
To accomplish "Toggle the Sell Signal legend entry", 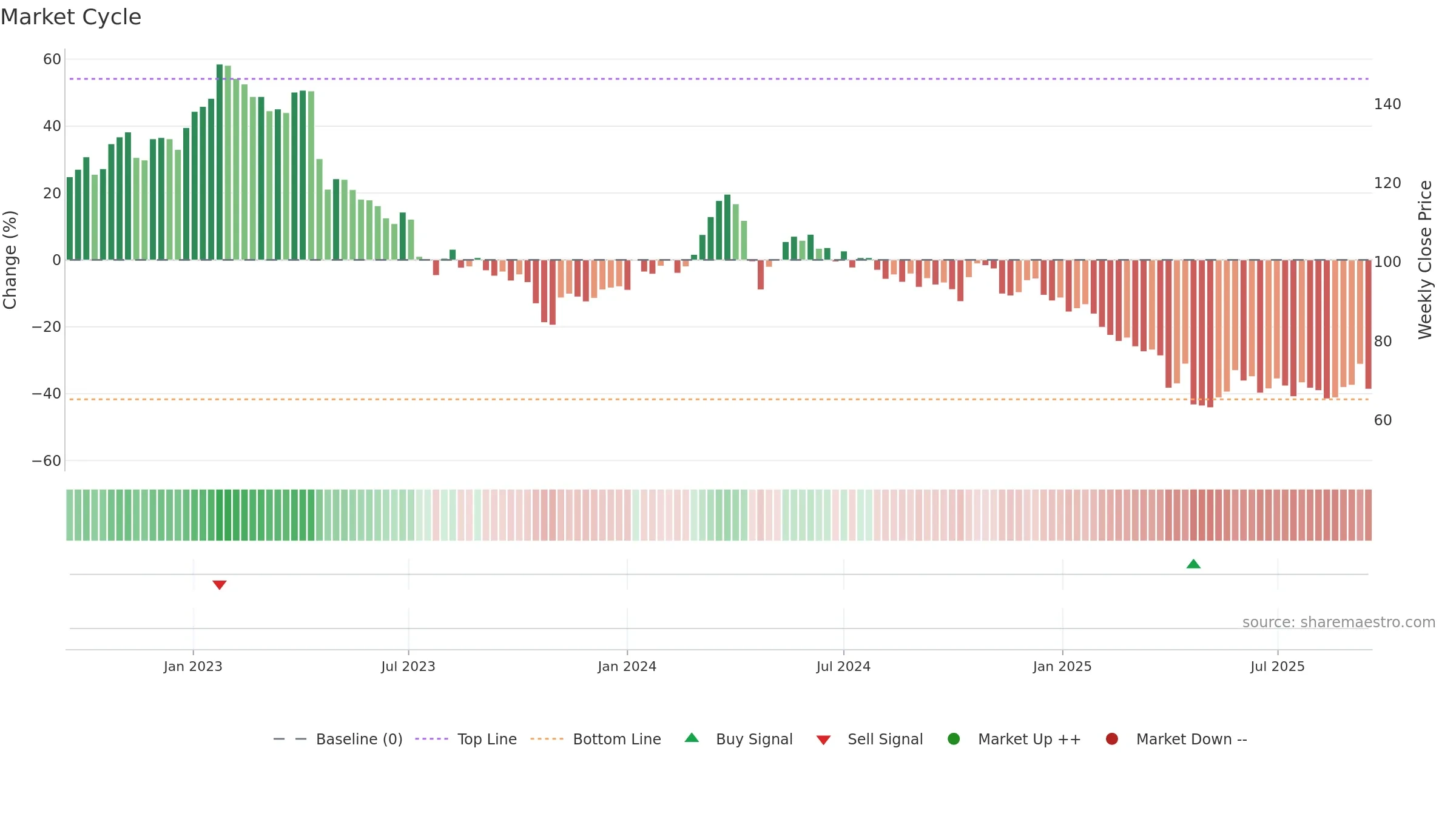I will (869, 739).
